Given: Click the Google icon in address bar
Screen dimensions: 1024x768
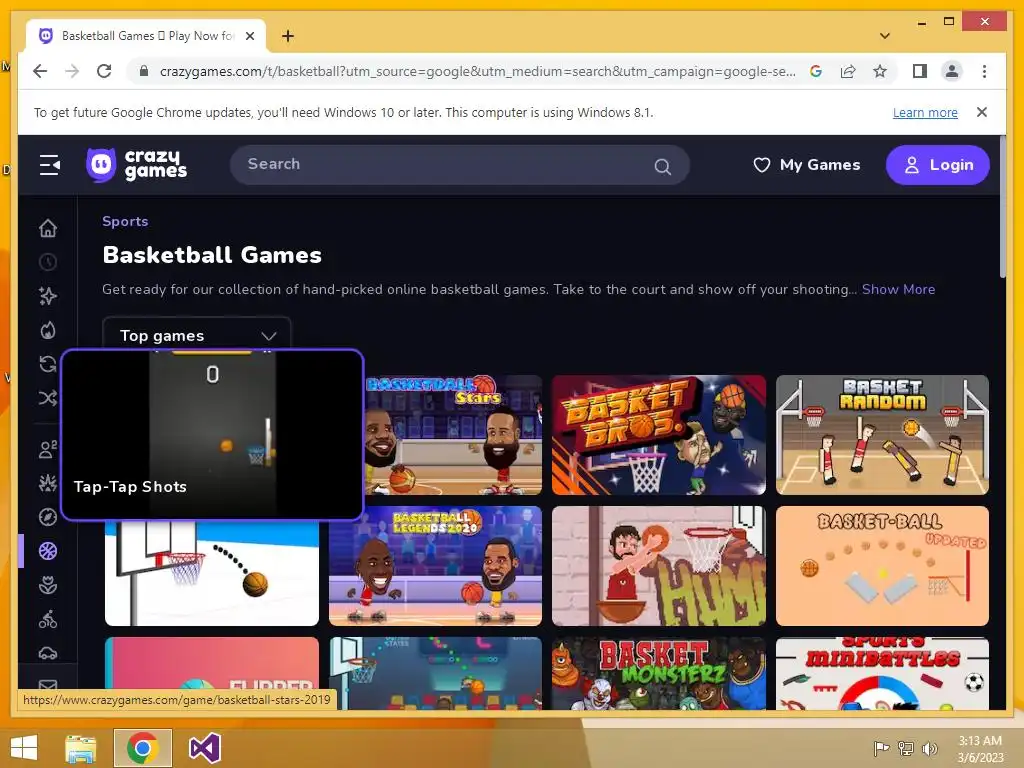Looking at the screenshot, I should pyautogui.click(x=816, y=71).
